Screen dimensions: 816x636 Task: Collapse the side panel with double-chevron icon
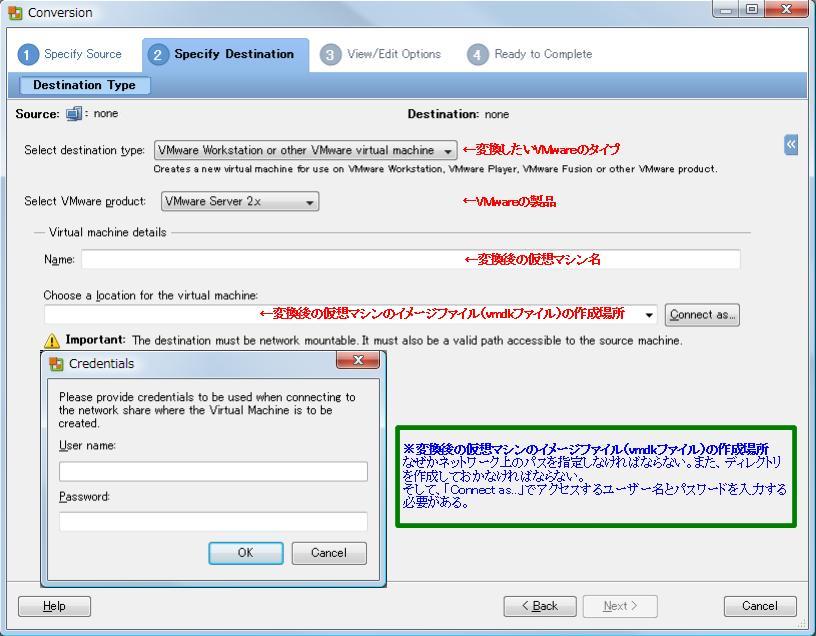click(x=790, y=145)
